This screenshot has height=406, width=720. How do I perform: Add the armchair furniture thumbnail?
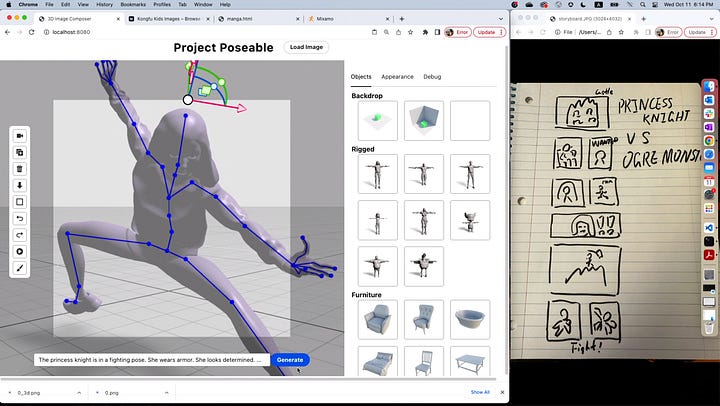pos(377,320)
